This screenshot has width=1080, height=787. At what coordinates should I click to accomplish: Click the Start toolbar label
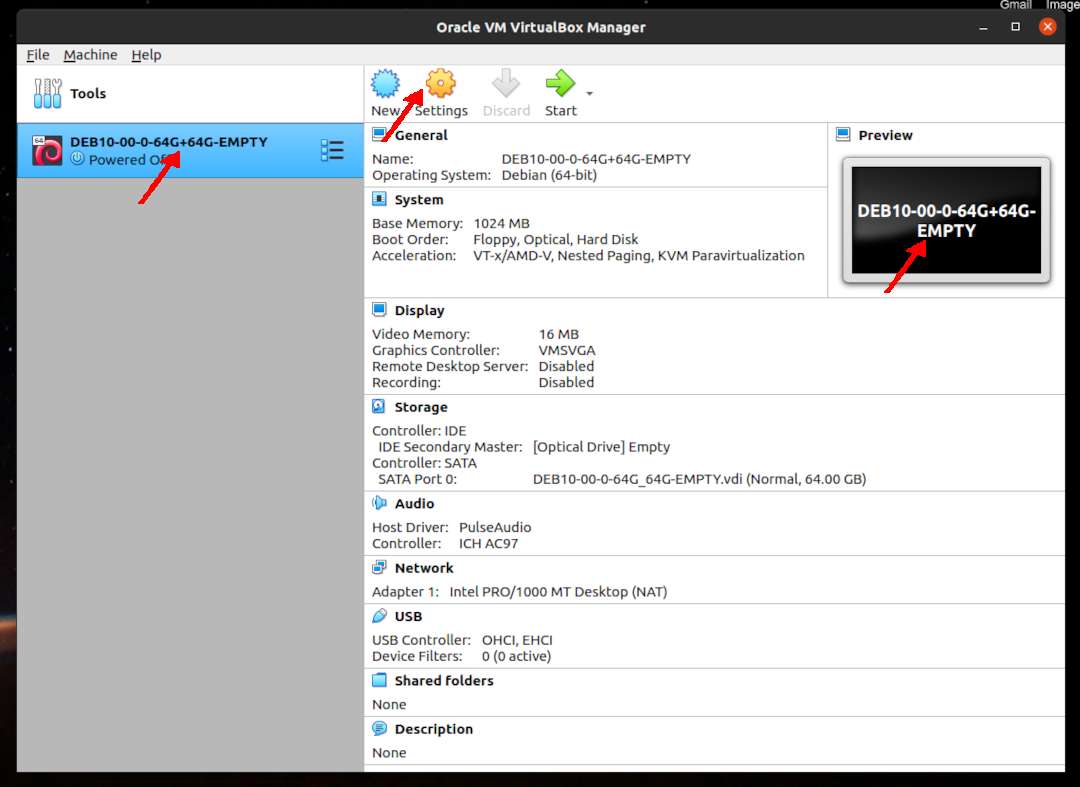[x=561, y=111]
